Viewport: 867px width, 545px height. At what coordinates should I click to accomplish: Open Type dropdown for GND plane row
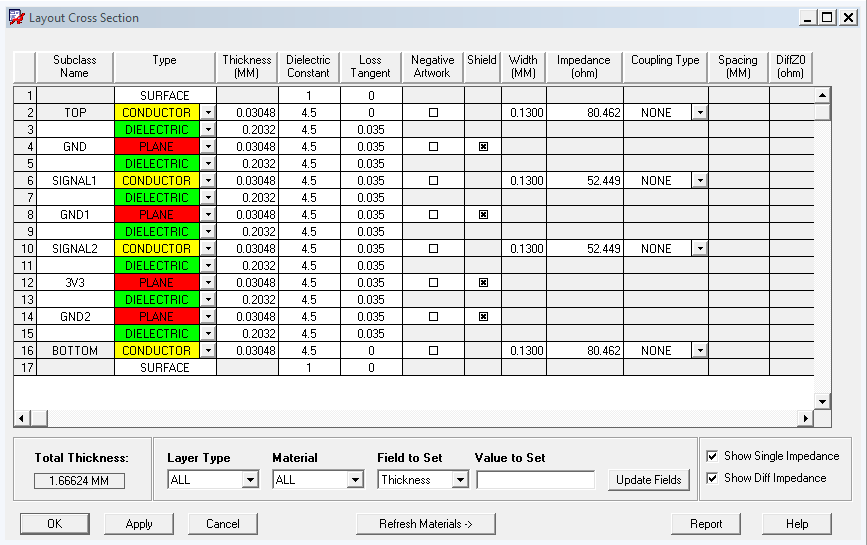pos(208,146)
